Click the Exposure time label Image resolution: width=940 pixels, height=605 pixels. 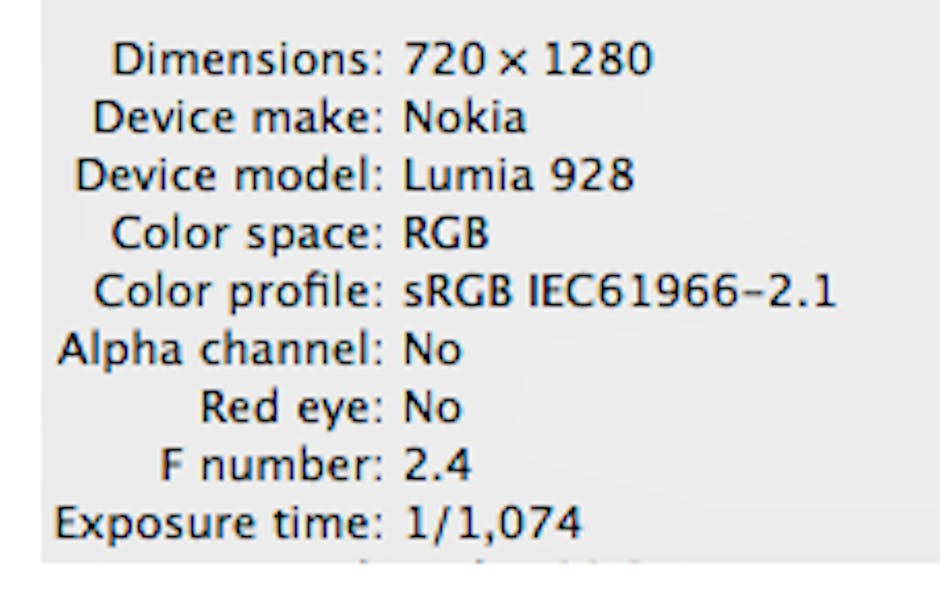(x=219, y=523)
